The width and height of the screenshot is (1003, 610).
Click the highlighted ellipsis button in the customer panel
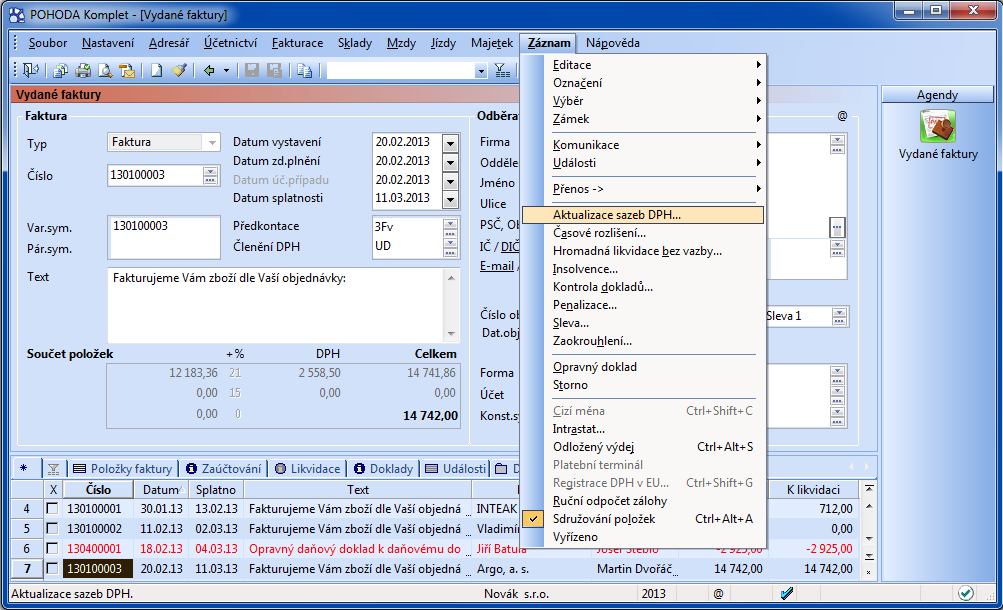point(837,227)
